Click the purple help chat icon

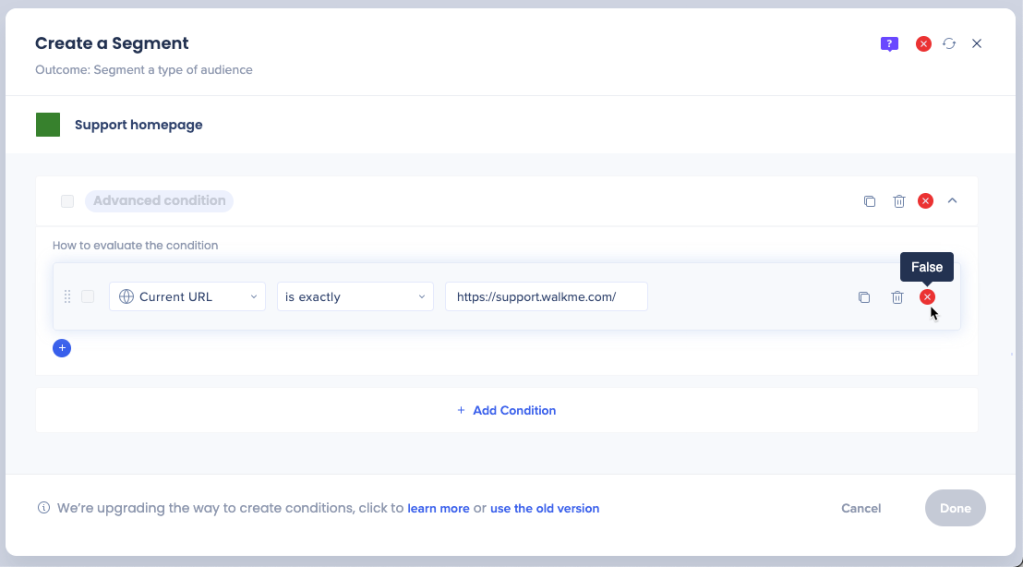[889, 44]
